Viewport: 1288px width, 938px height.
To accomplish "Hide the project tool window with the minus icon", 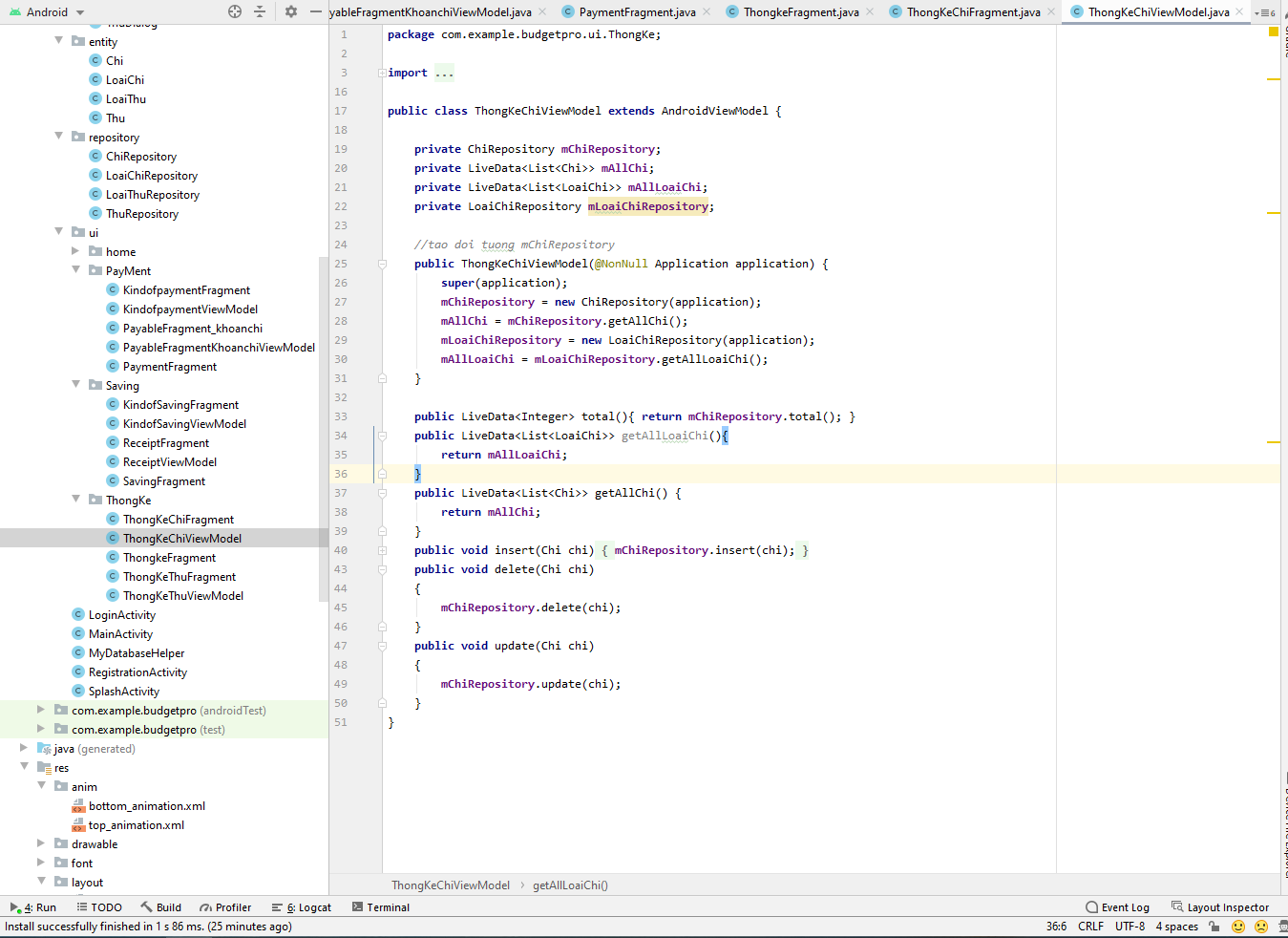I will [x=316, y=11].
